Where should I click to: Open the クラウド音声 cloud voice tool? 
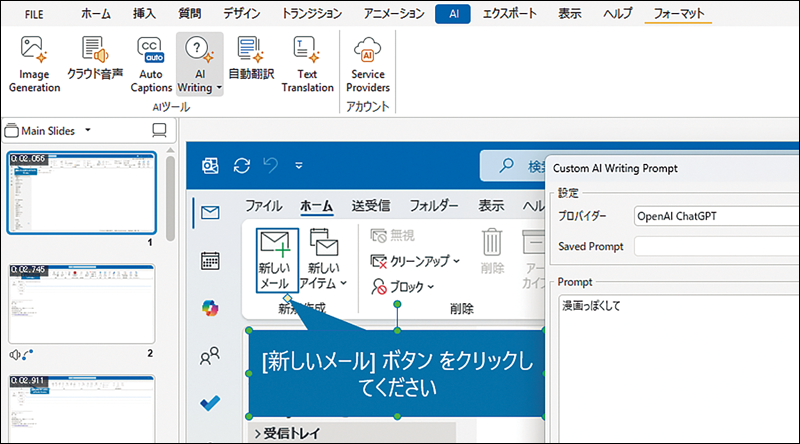click(94, 52)
